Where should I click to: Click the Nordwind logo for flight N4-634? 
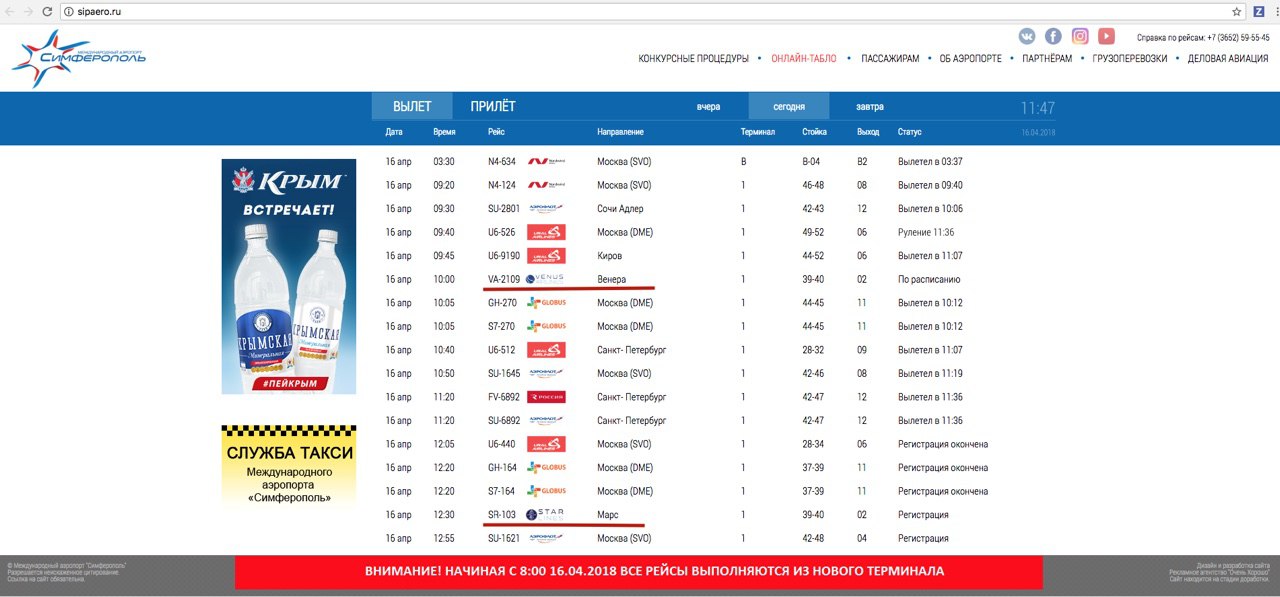[x=546, y=161]
